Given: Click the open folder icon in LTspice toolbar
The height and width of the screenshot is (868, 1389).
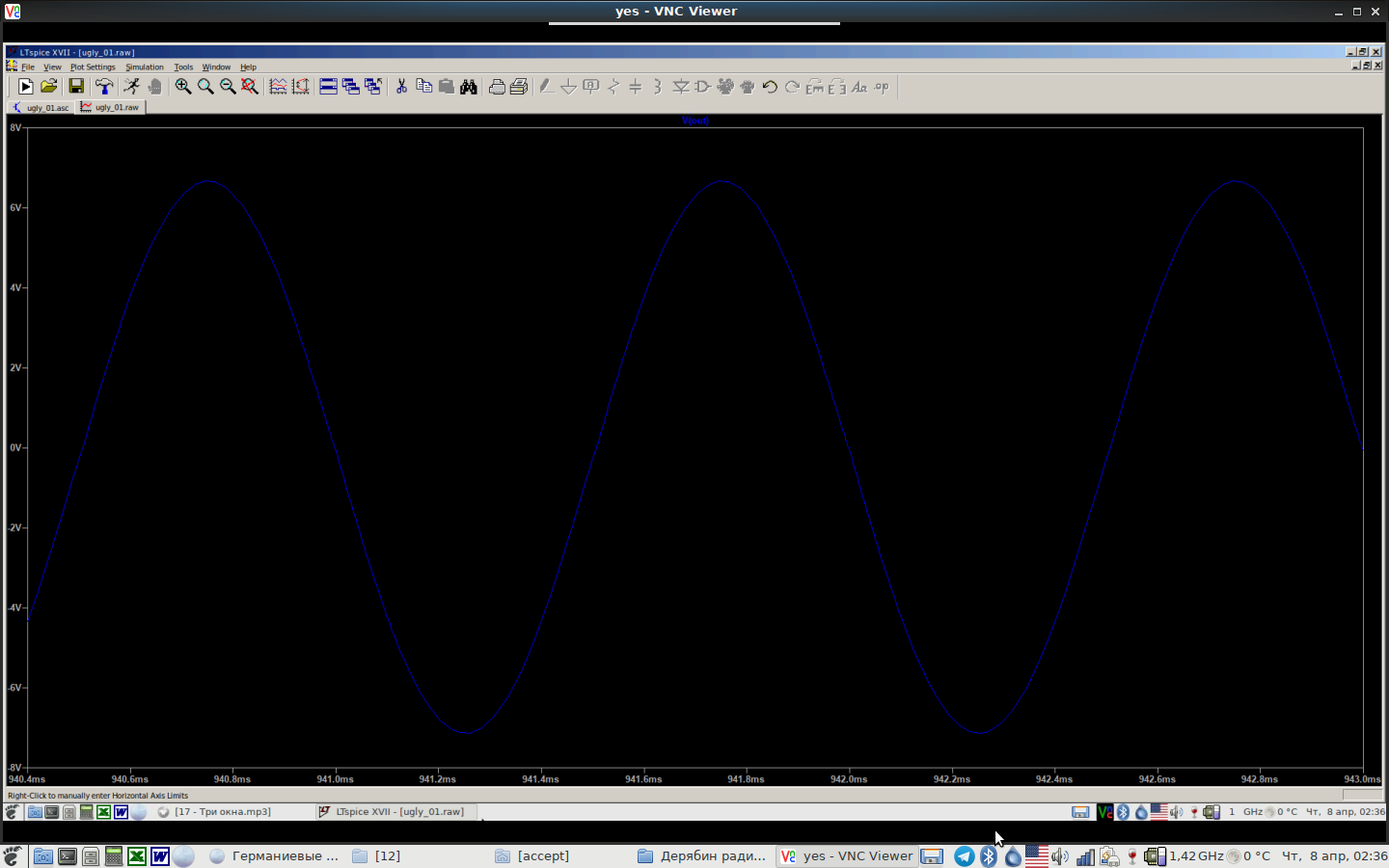Looking at the screenshot, I should tap(49, 87).
